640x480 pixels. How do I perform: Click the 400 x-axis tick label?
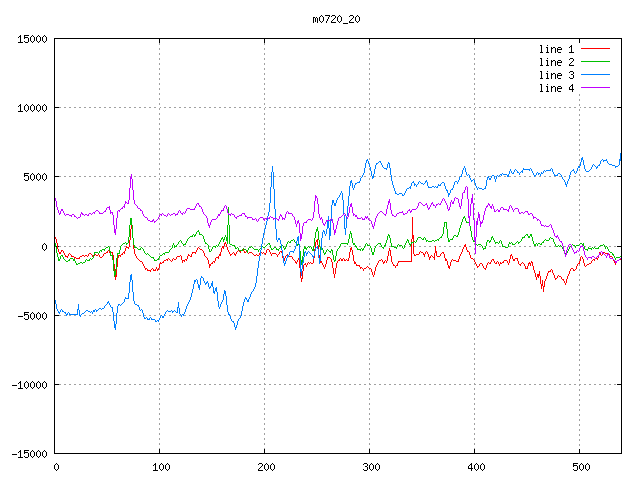(475, 466)
